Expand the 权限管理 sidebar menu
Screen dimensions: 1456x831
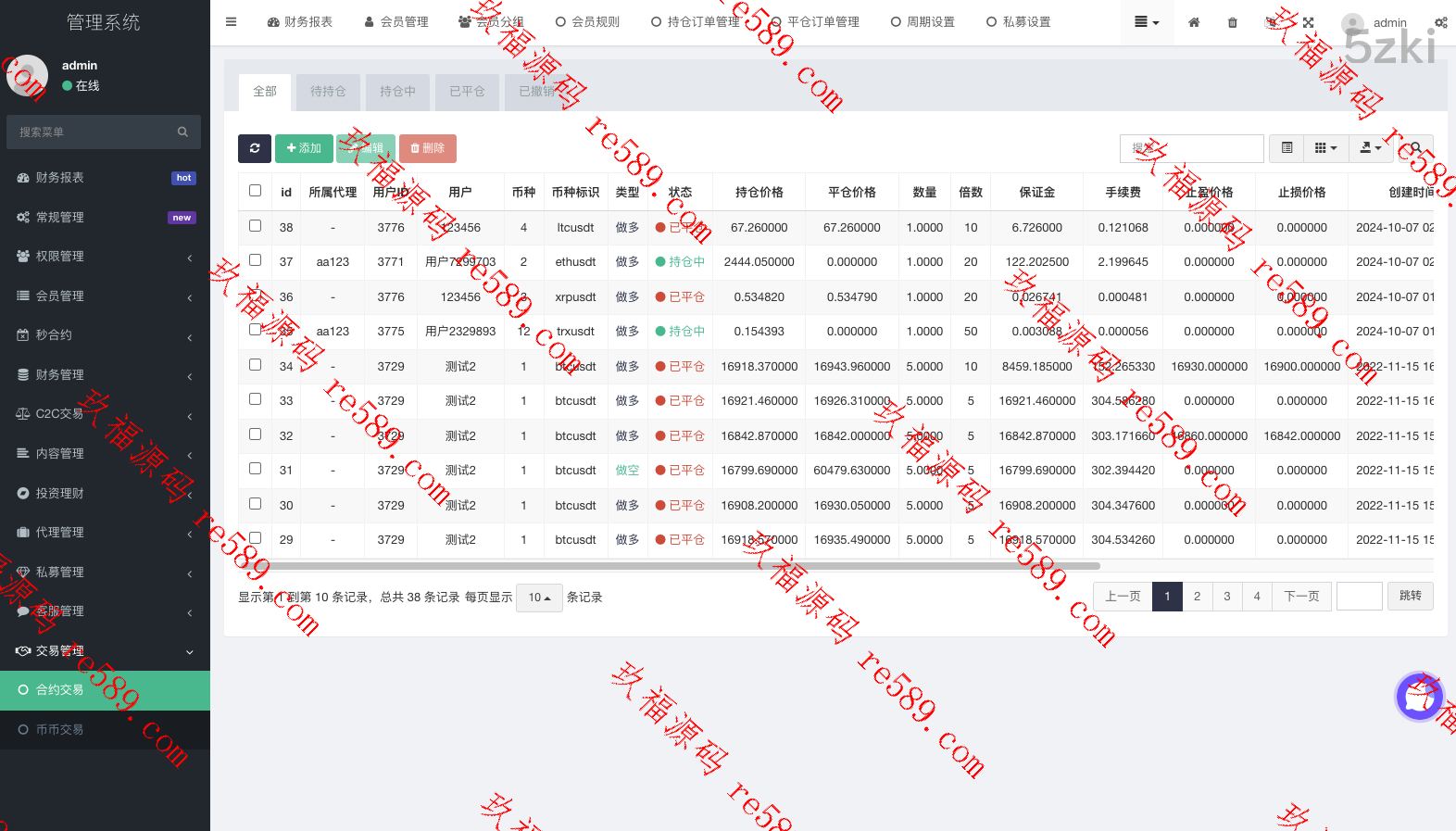click(105, 257)
